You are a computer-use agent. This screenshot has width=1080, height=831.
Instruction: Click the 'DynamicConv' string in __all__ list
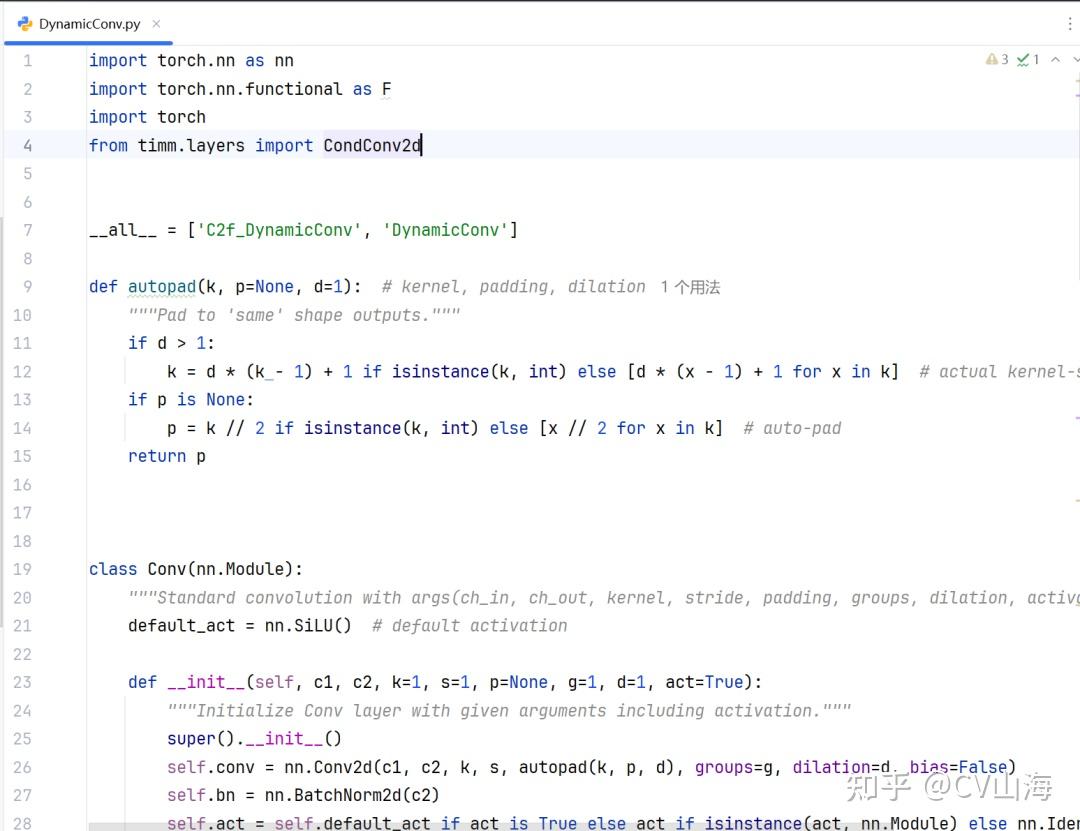(x=445, y=230)
